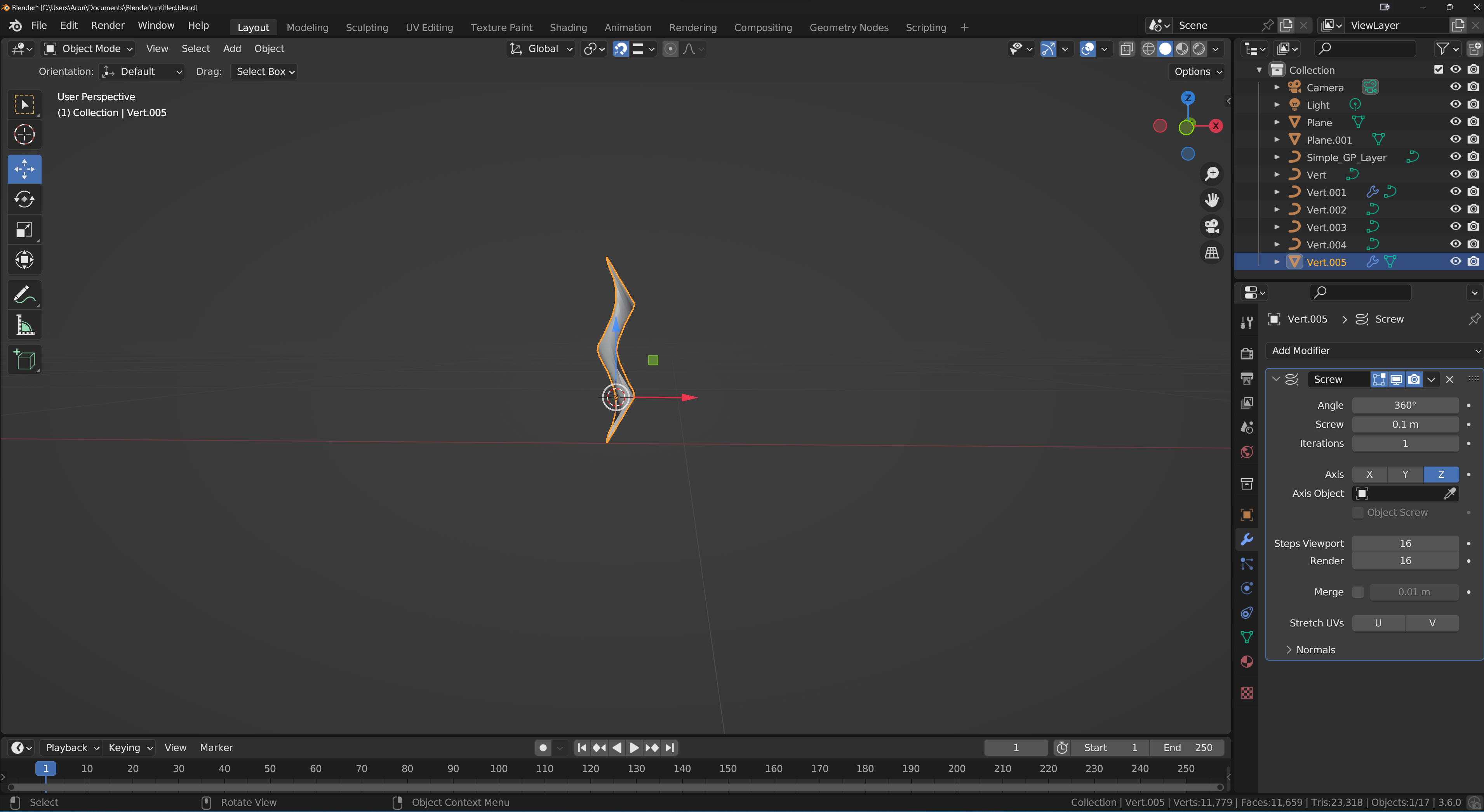Toggle viewport visibility of Plane.001
The image size is (1484, 812).
point(1456,139)
